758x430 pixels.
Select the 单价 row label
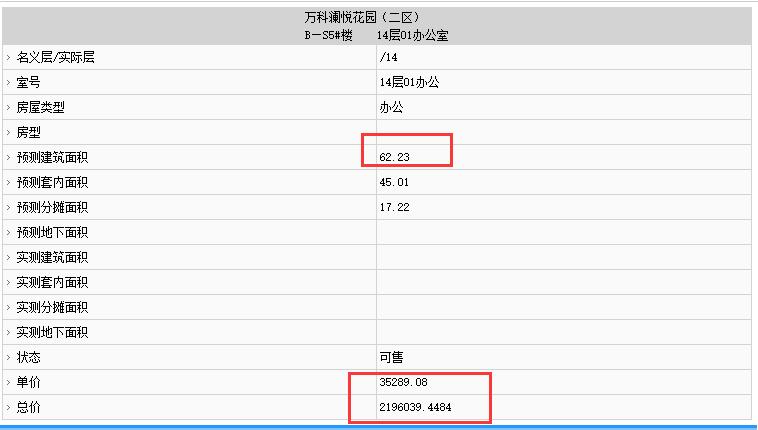[x=28, y=383]
